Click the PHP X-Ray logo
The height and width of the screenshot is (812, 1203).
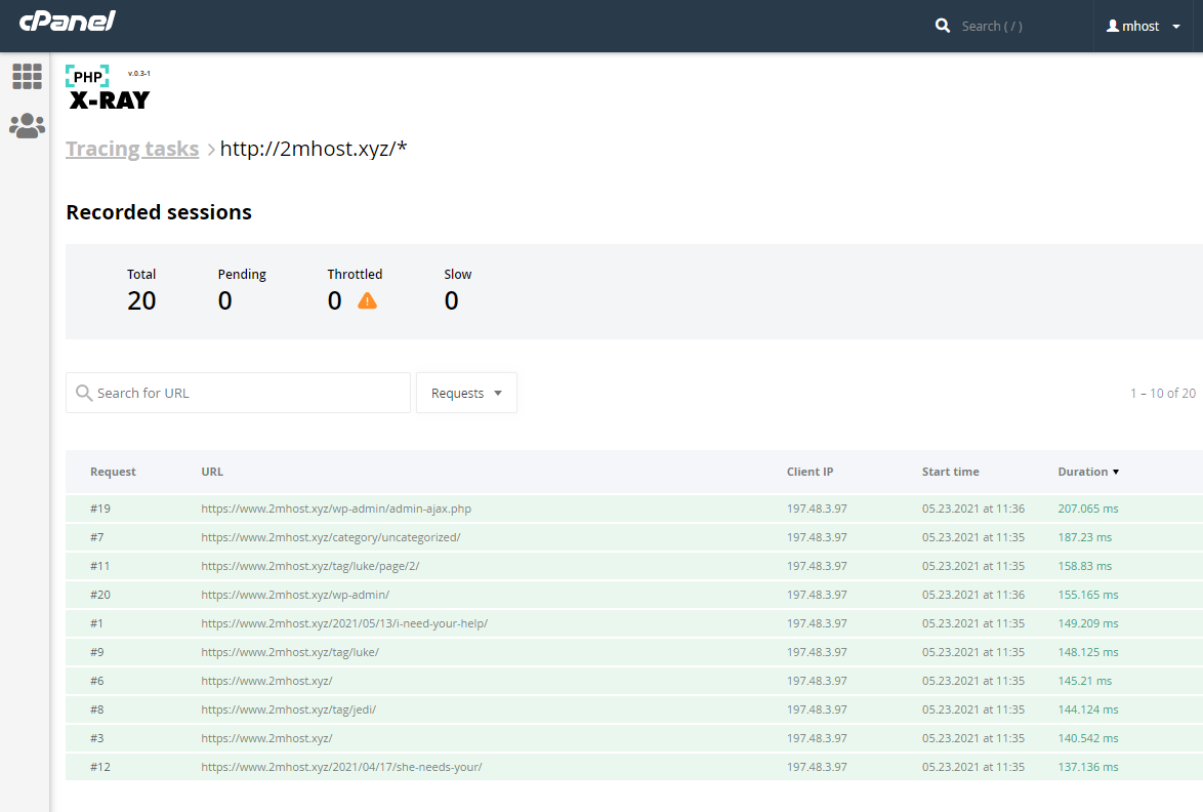click(108, 88)
